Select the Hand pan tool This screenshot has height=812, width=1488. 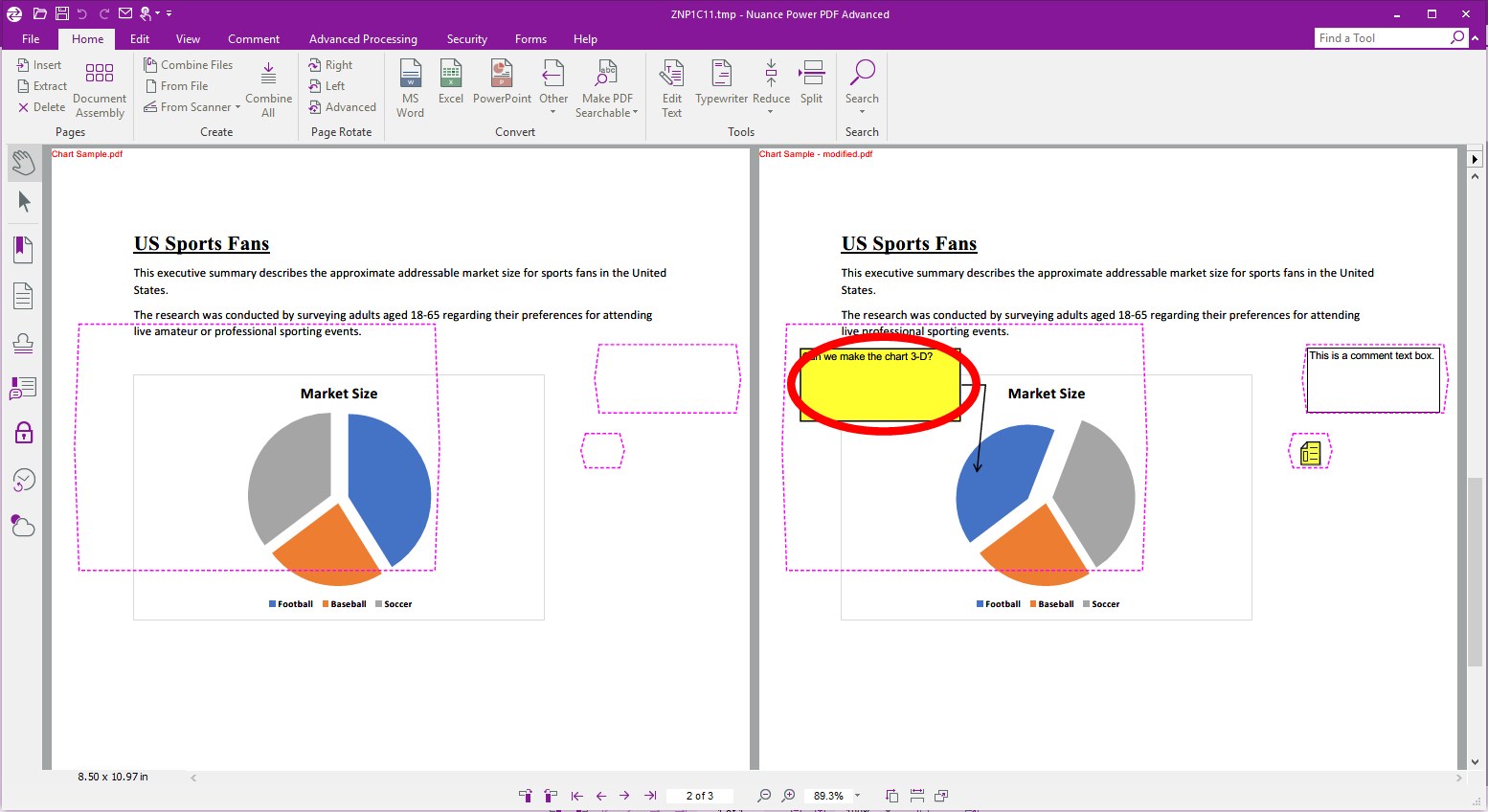click(24, 162)
